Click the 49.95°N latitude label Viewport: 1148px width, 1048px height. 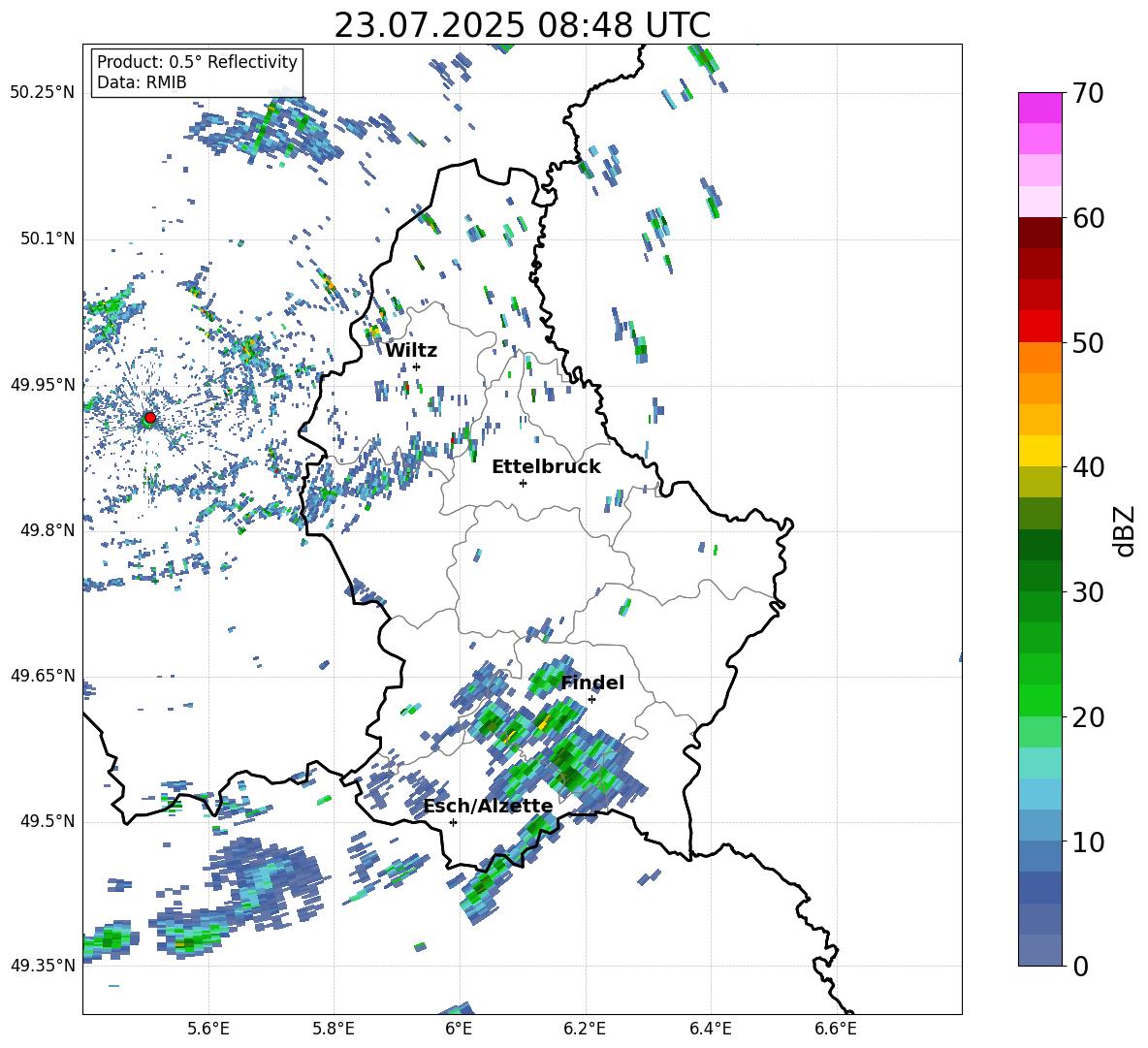click(43, 384)
